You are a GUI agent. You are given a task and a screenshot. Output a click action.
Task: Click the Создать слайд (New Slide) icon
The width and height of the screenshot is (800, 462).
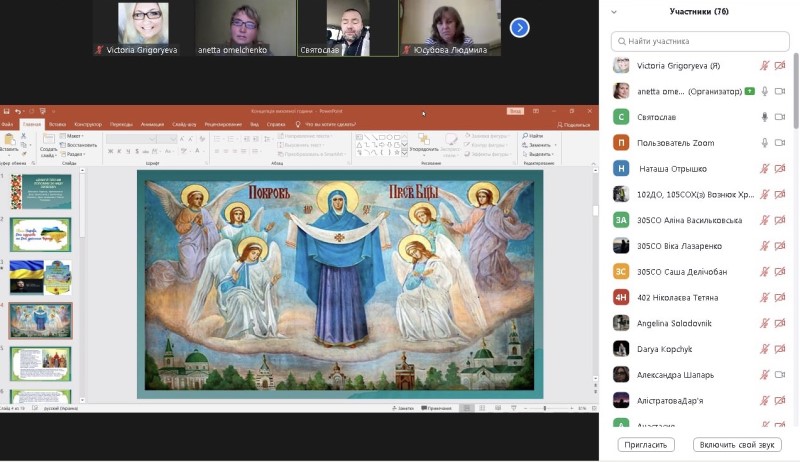coord(48,139)
